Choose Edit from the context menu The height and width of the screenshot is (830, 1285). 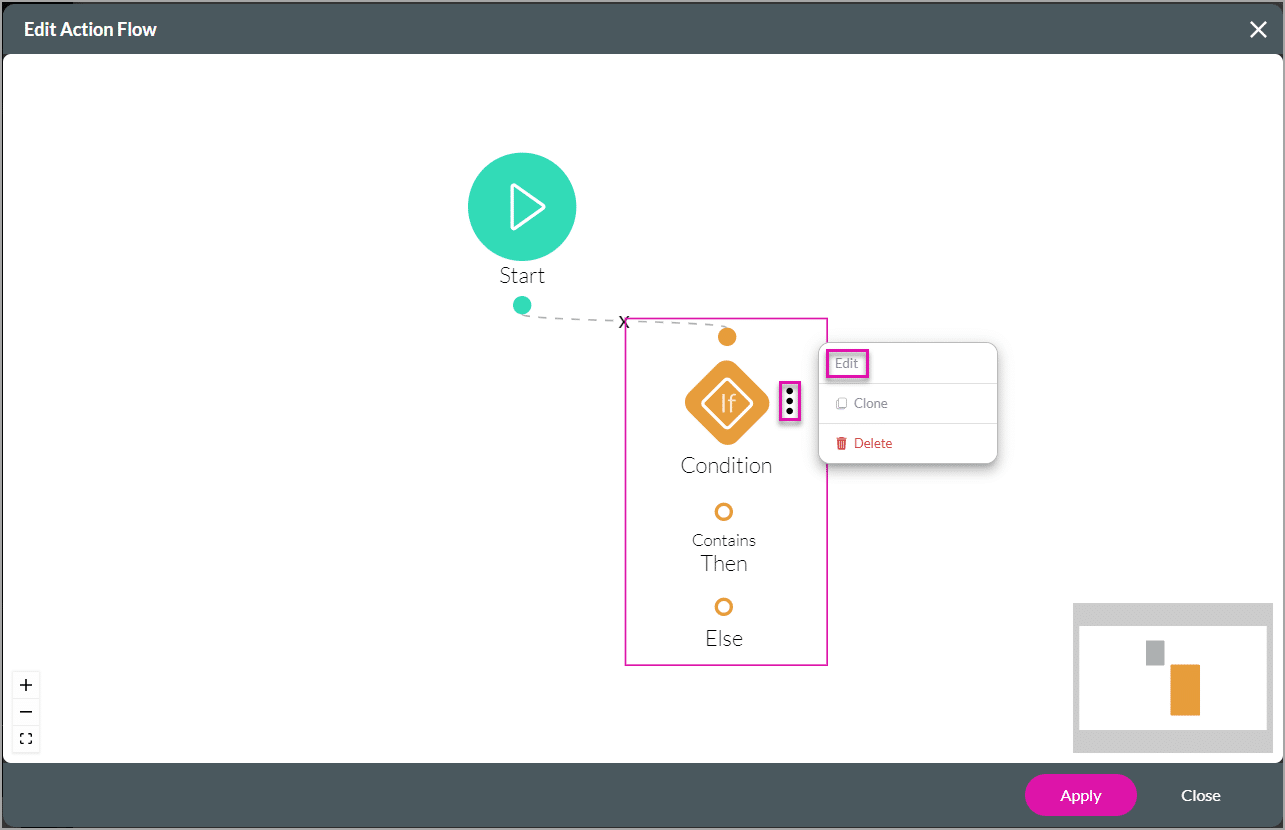click(x=846, y=363)
